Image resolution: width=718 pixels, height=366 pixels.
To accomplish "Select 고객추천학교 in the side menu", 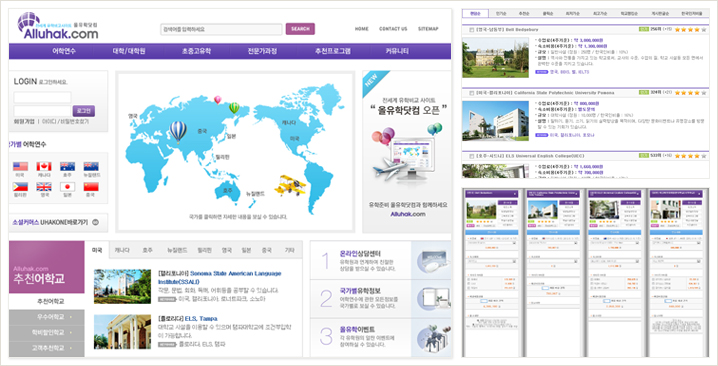I will point(47,349).
